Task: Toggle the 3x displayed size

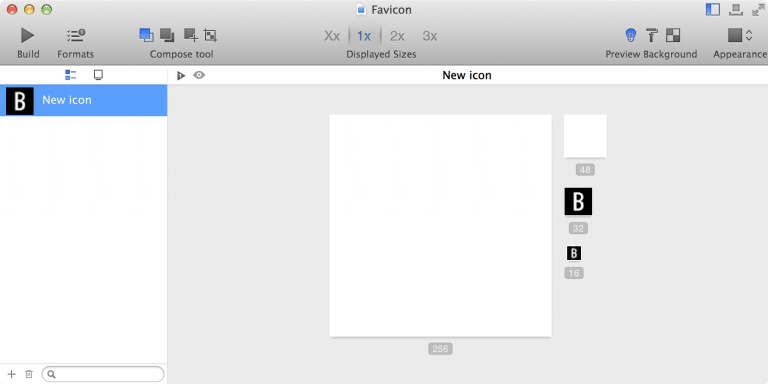Action: point(430,36)
